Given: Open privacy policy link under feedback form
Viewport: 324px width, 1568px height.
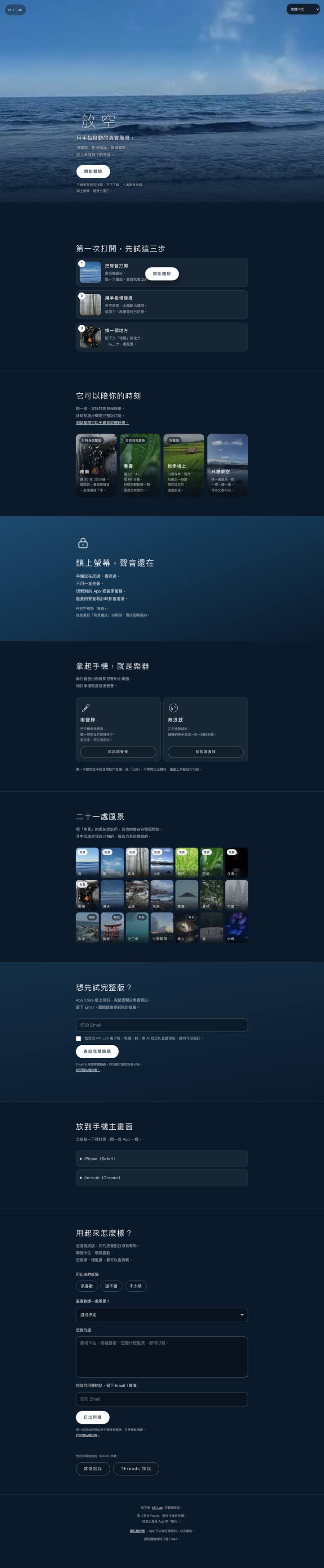Looking at the screenshot, I should 88,1435.
